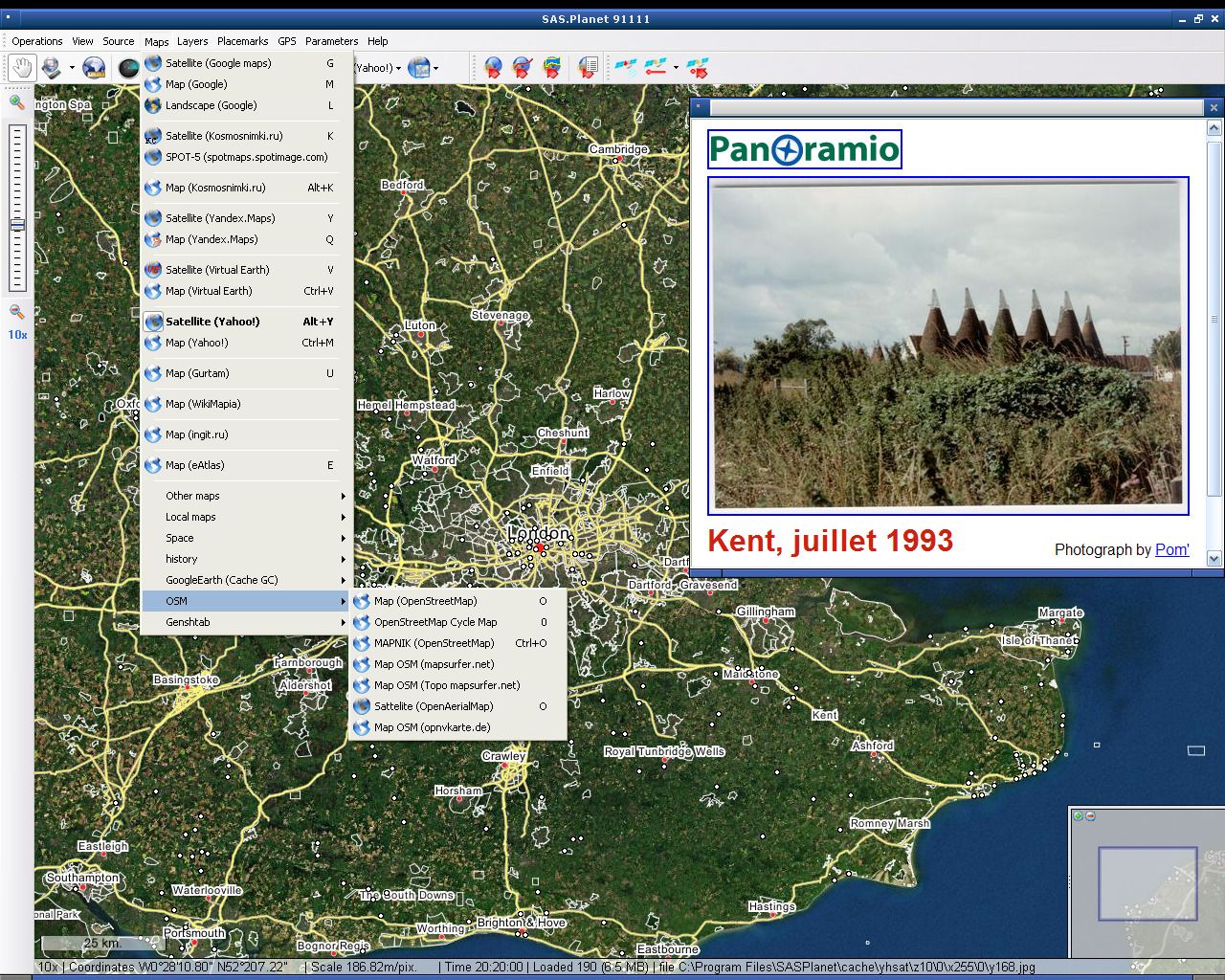Click the globe full-extent icon on toolbar
The width and height of the screenshot is (1225, 980).
[93, 68]
